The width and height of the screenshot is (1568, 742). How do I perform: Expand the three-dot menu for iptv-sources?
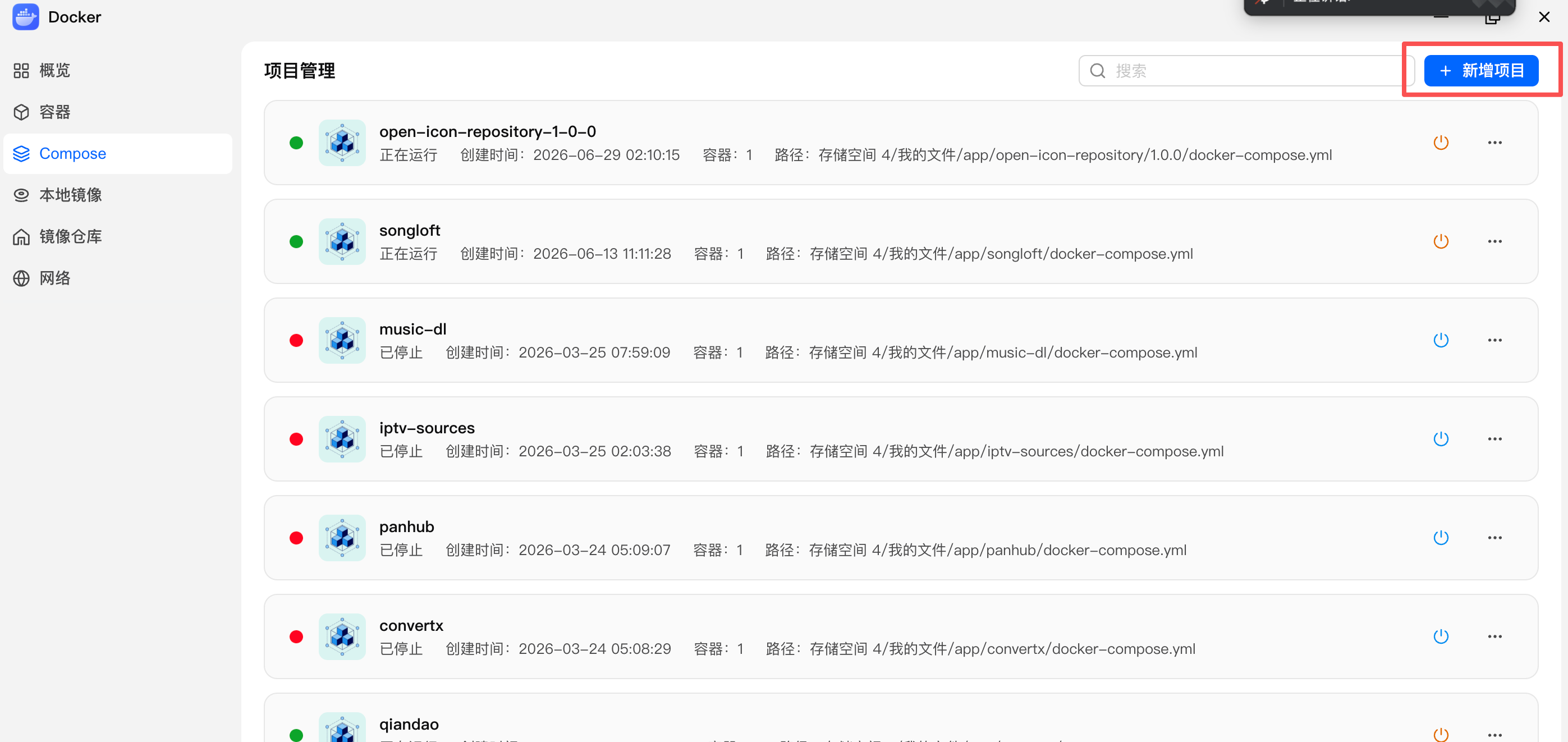pos(1494,439)
